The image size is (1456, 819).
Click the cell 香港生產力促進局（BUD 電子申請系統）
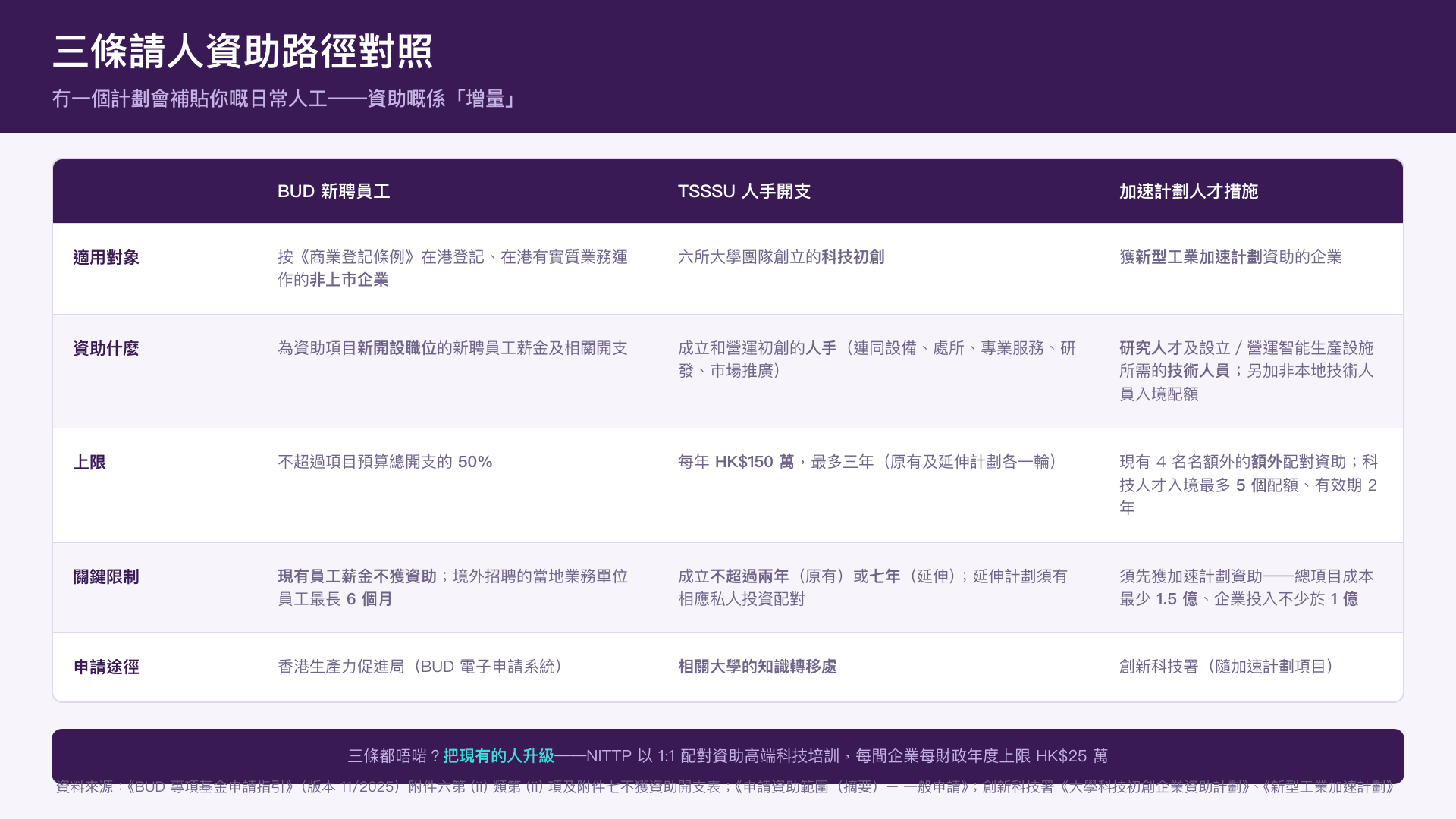click(422, 667)
